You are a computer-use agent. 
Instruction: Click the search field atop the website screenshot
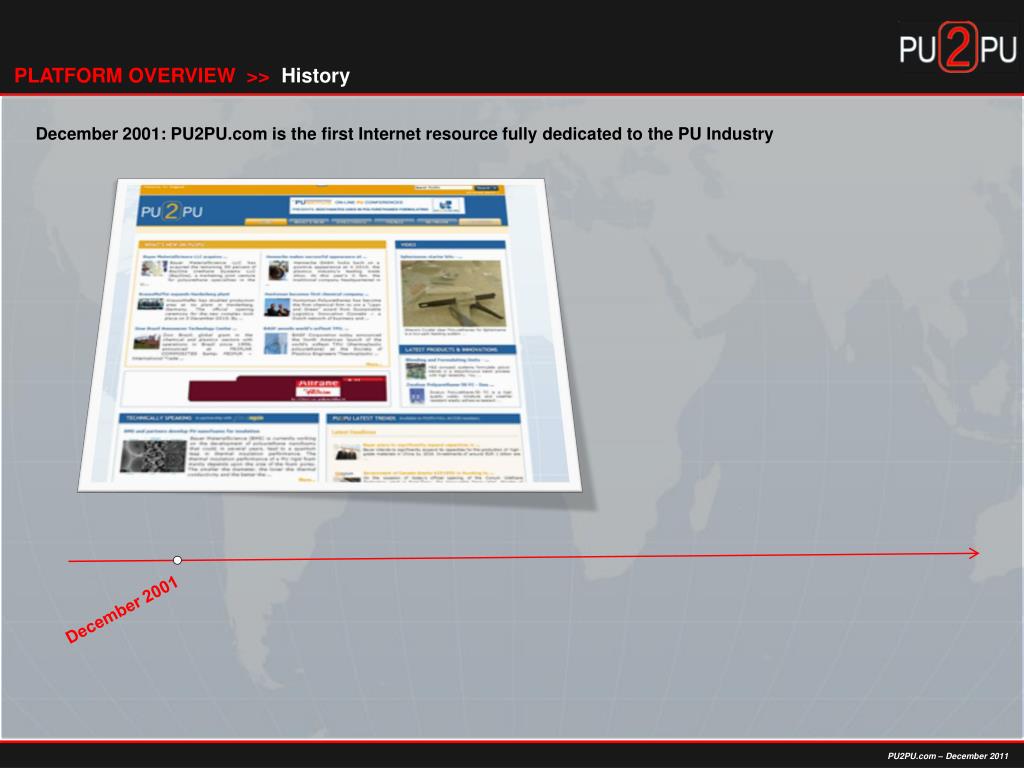pos(443,187)
